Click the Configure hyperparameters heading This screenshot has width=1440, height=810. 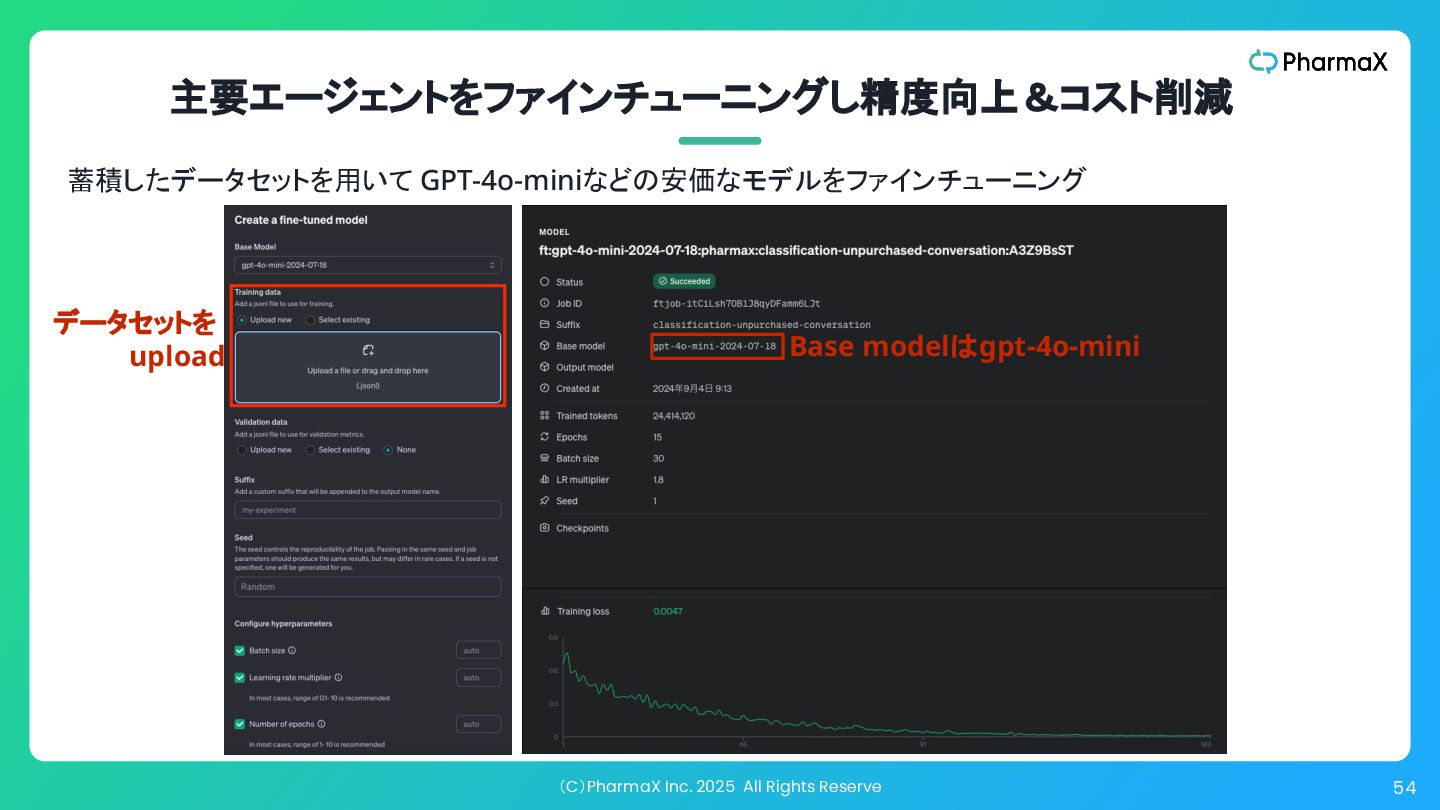tap(283, 623)
